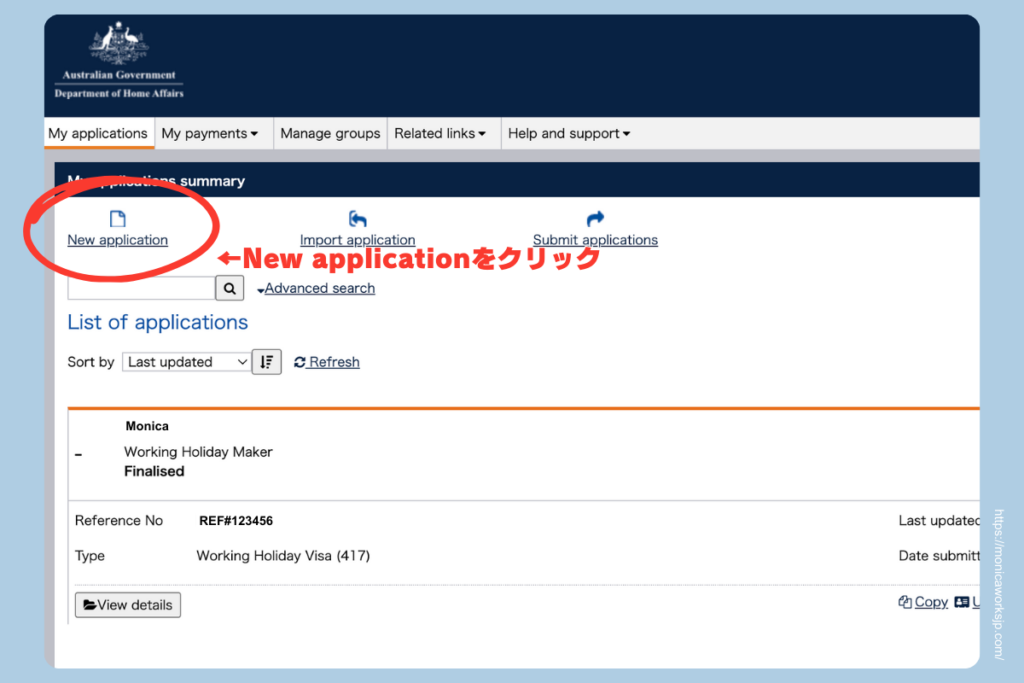
Task: Click the Finalised status text
Action: click(154, 471)
